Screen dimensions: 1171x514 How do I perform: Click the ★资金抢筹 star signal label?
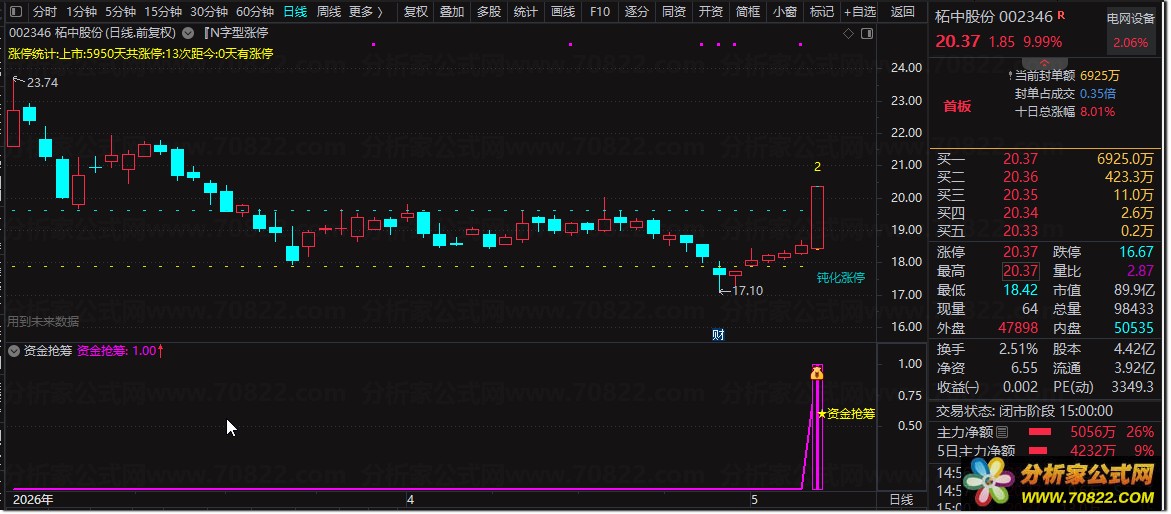tap(845, 413)
